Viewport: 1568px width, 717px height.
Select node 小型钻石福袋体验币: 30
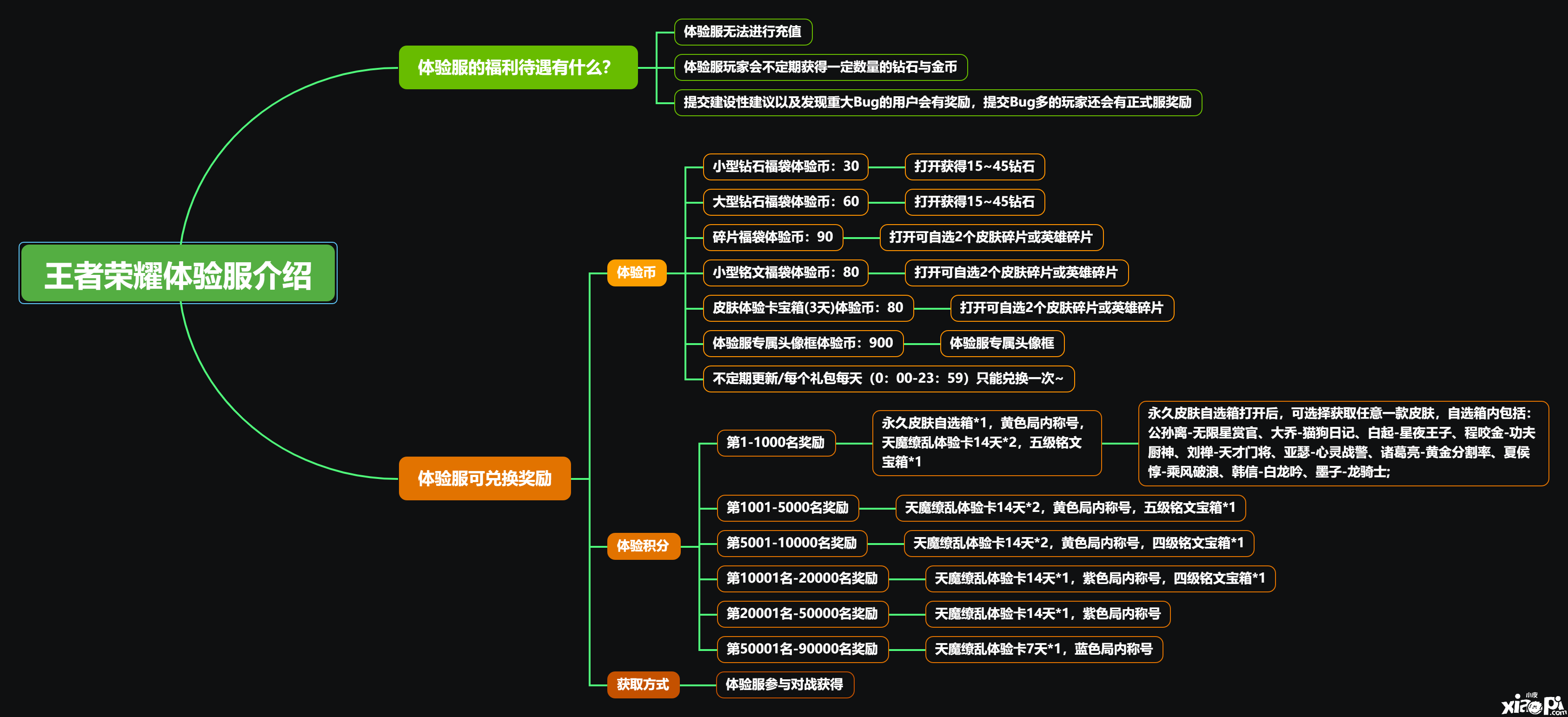pos(786,167)
